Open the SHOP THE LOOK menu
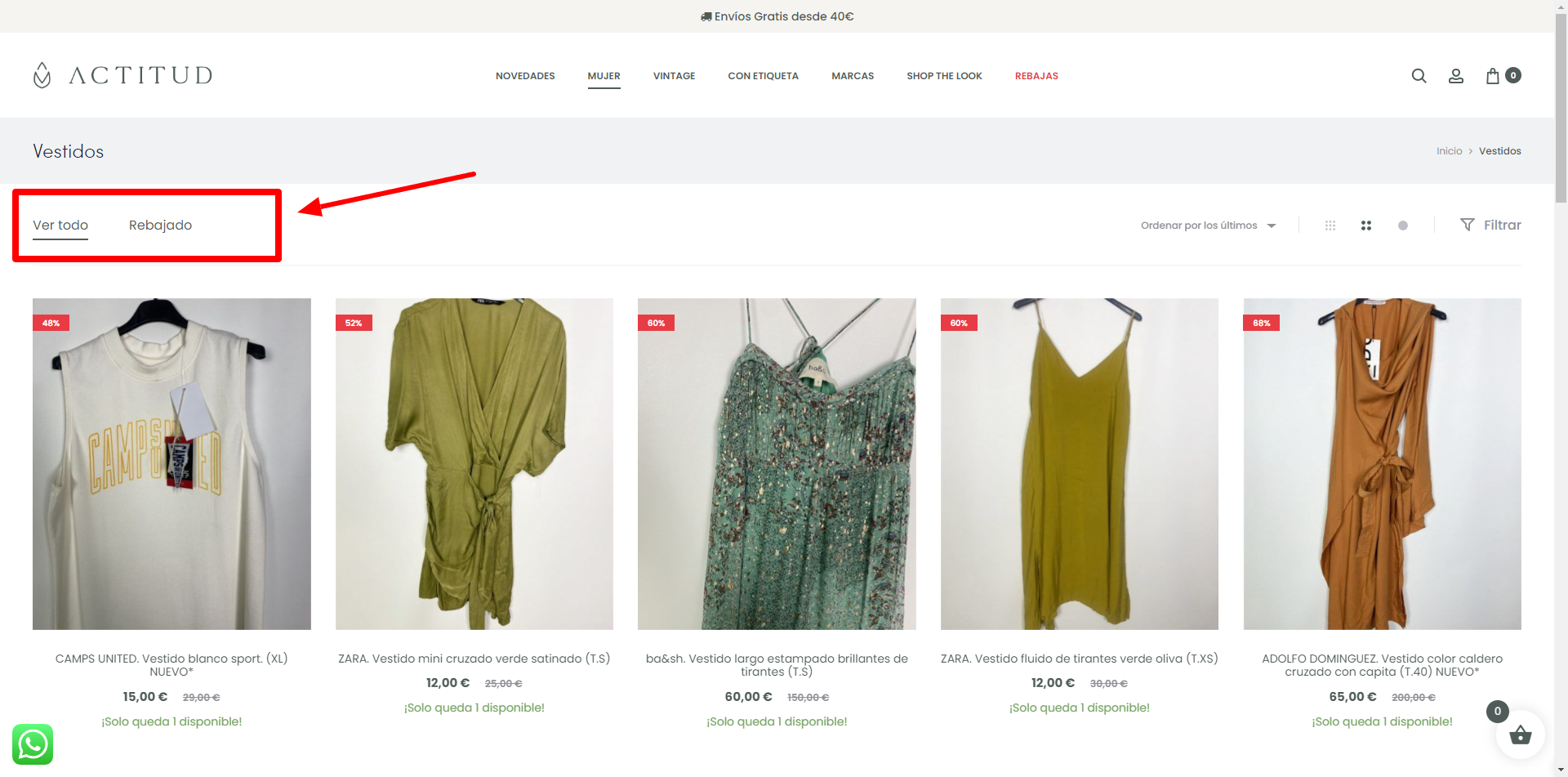The width and height of the screenshot is (1568, 777). pyautogui.click(x=944, y=76)
